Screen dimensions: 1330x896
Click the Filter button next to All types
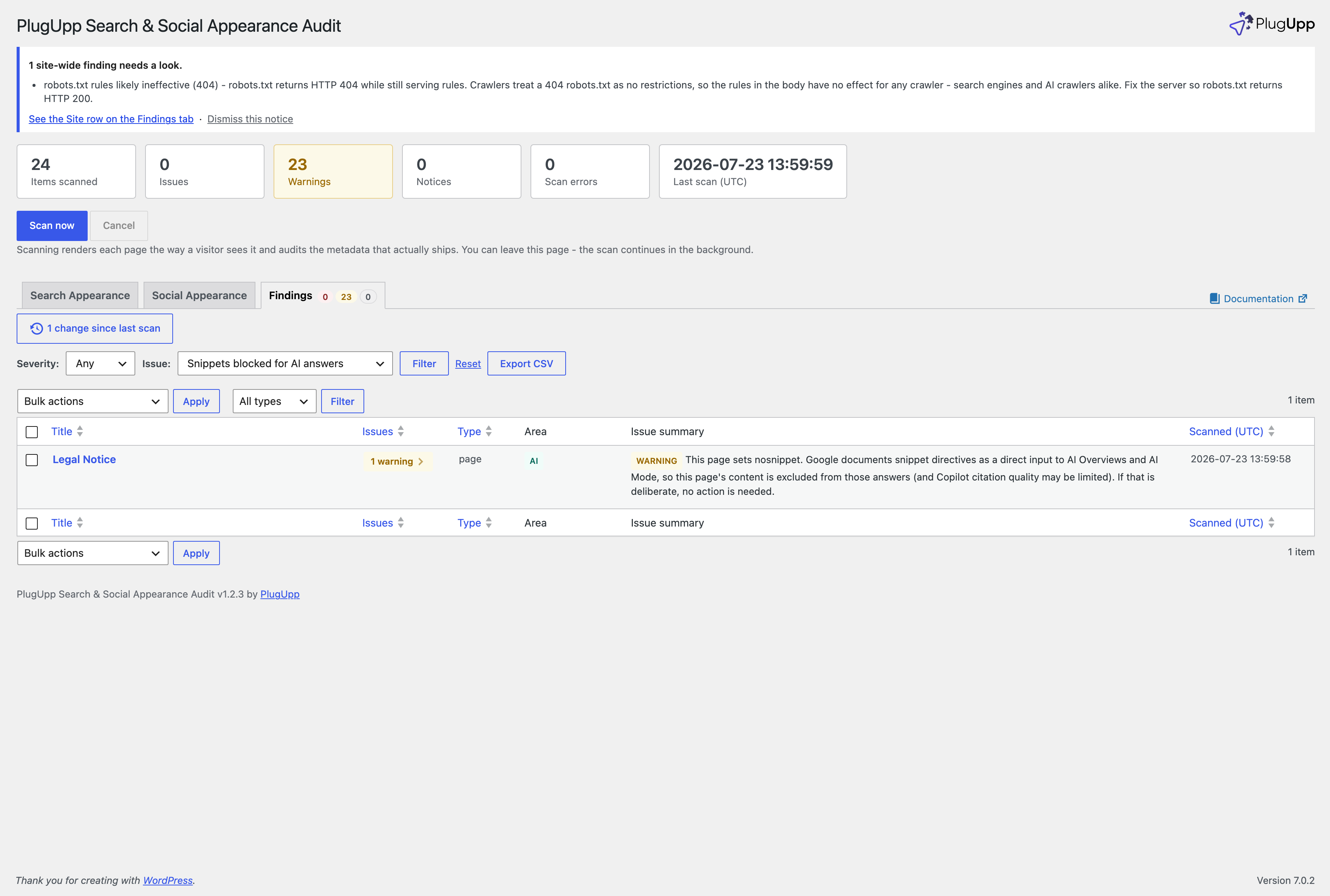coord(342,401)
